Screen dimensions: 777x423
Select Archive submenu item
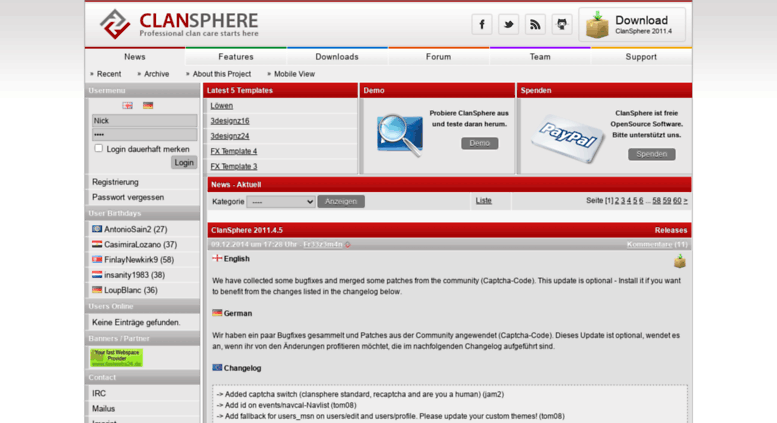(157, 74)
